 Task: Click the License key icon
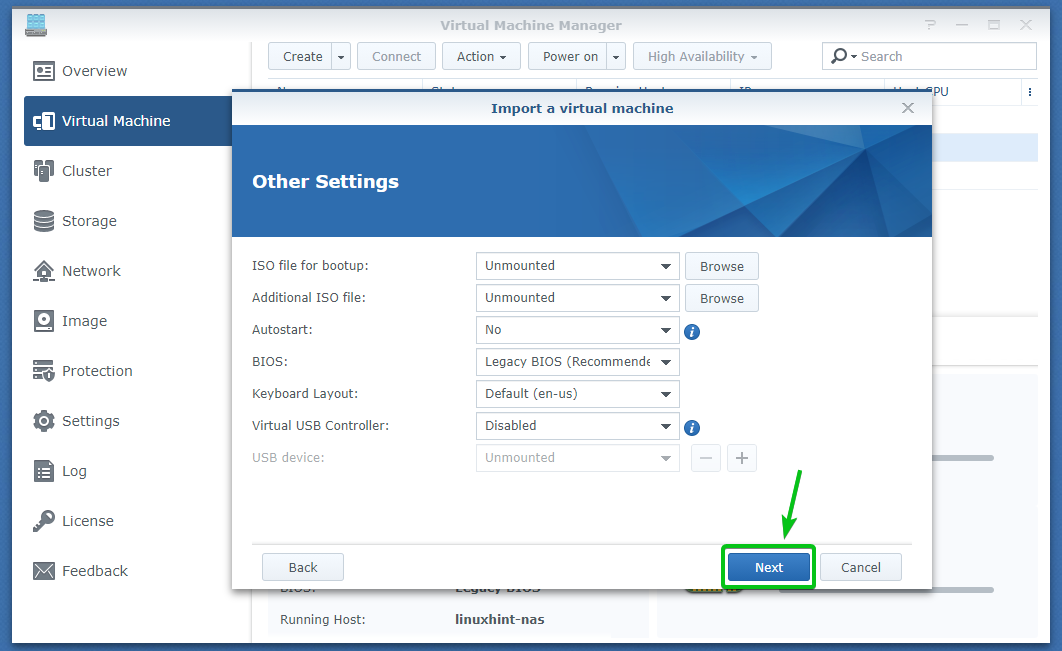click(44, 521)
